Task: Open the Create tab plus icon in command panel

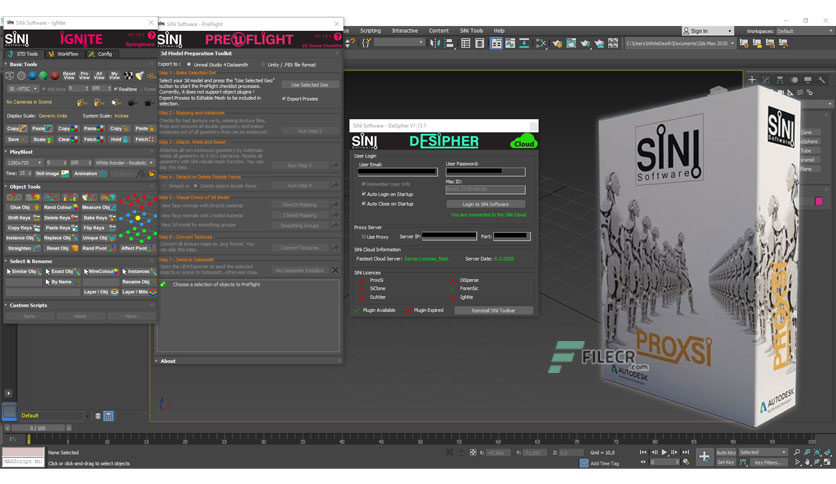Action: tap(752, 80)
